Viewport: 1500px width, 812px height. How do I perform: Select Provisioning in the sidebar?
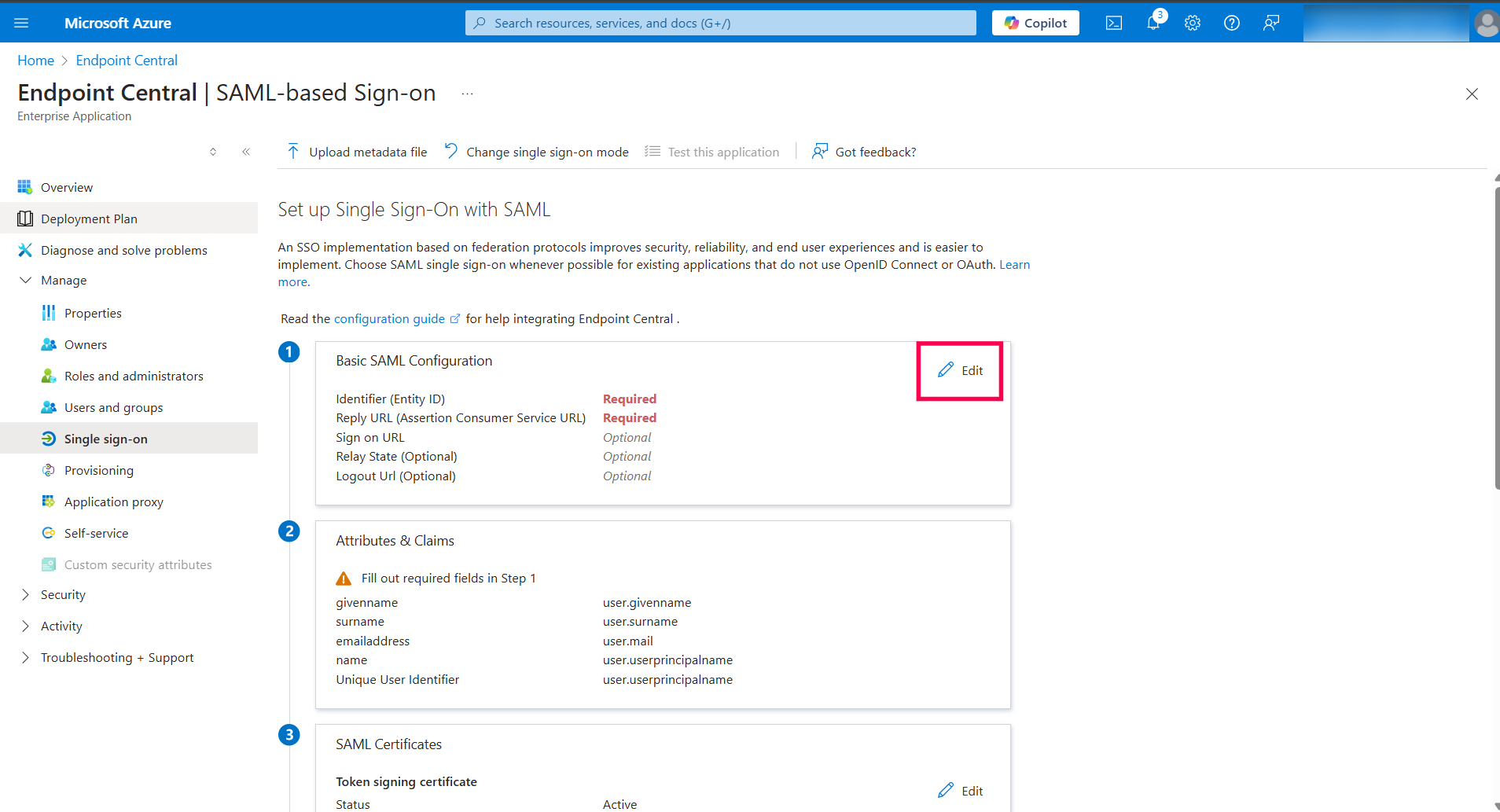99,470
